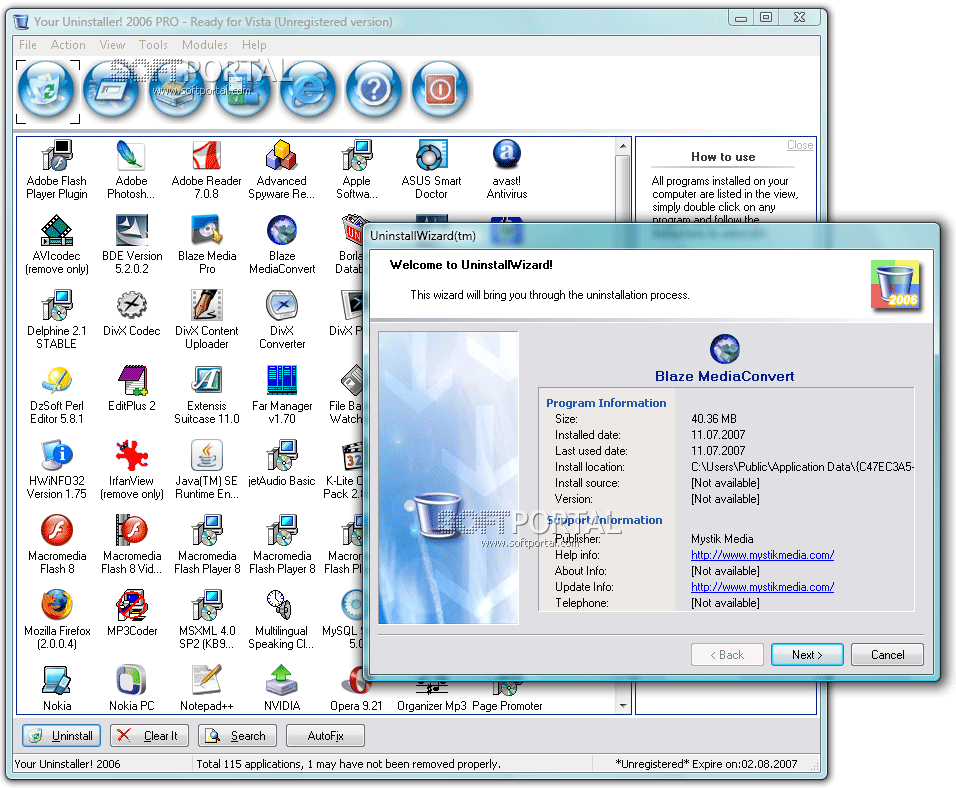The height and width of the screenshot is (788, 956).
Task: Open the Help info mystikmedia link
Action: [762, 555]
